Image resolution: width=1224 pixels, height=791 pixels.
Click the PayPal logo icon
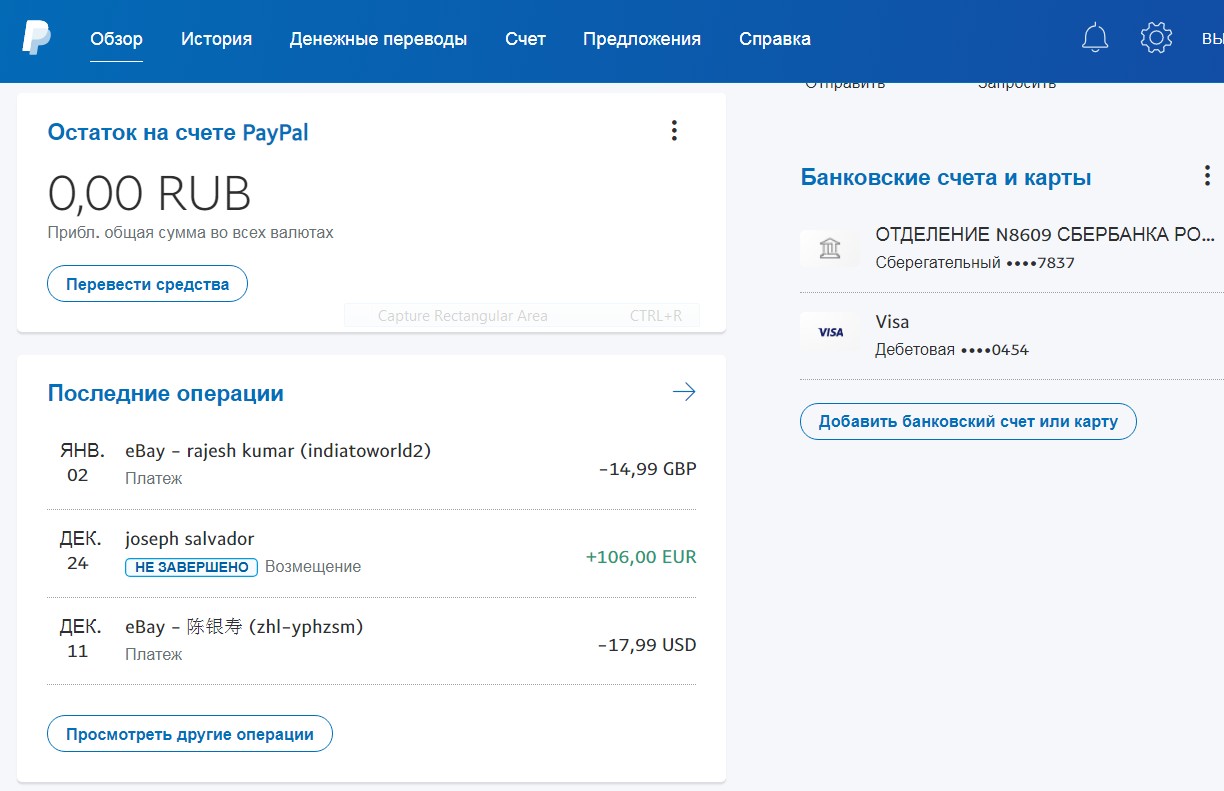pyautogui.click(x=36, y=38)
